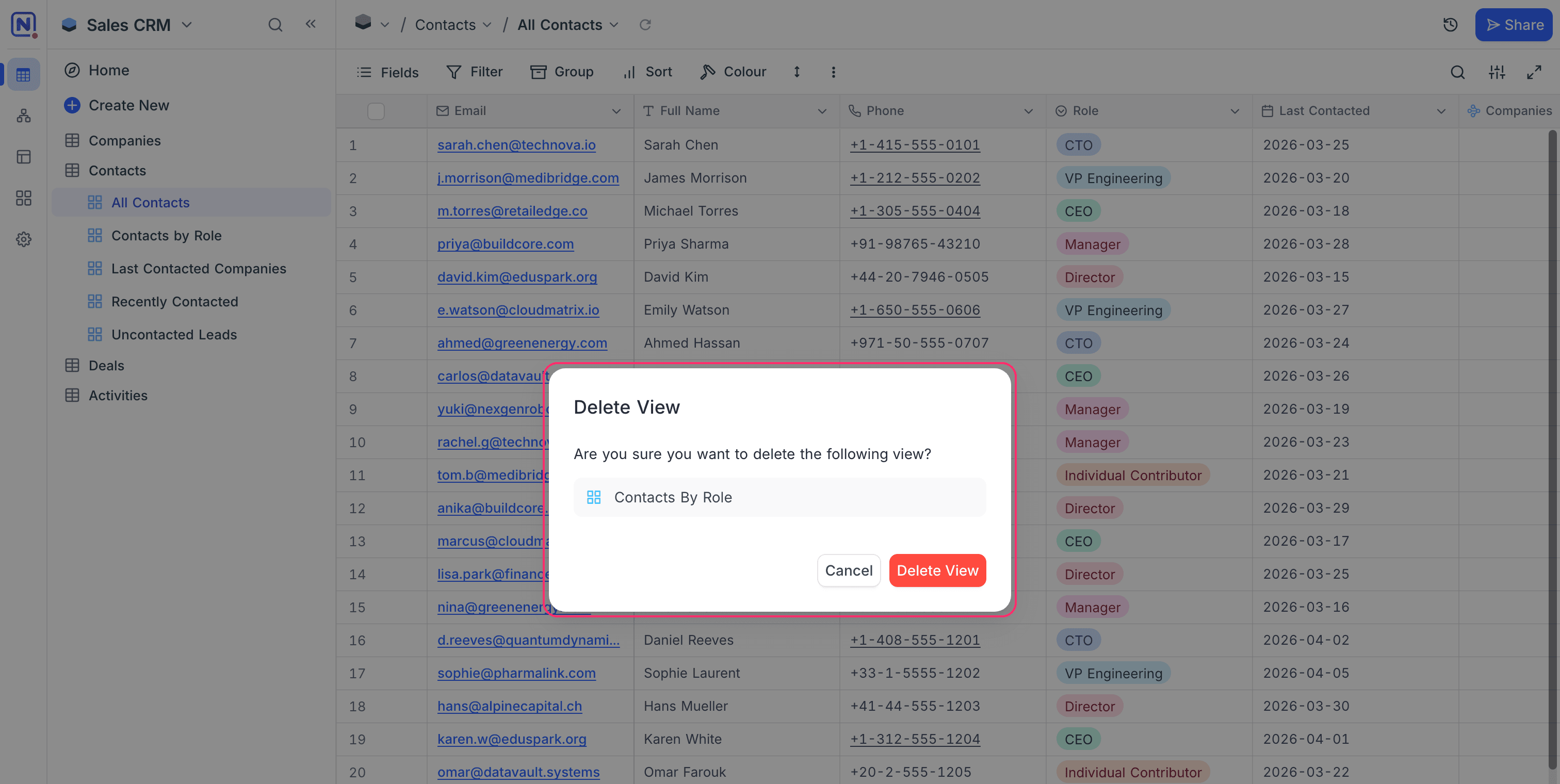Open the Fields toolbar option
1560x784 pixels.
click(x=388, y=72)
